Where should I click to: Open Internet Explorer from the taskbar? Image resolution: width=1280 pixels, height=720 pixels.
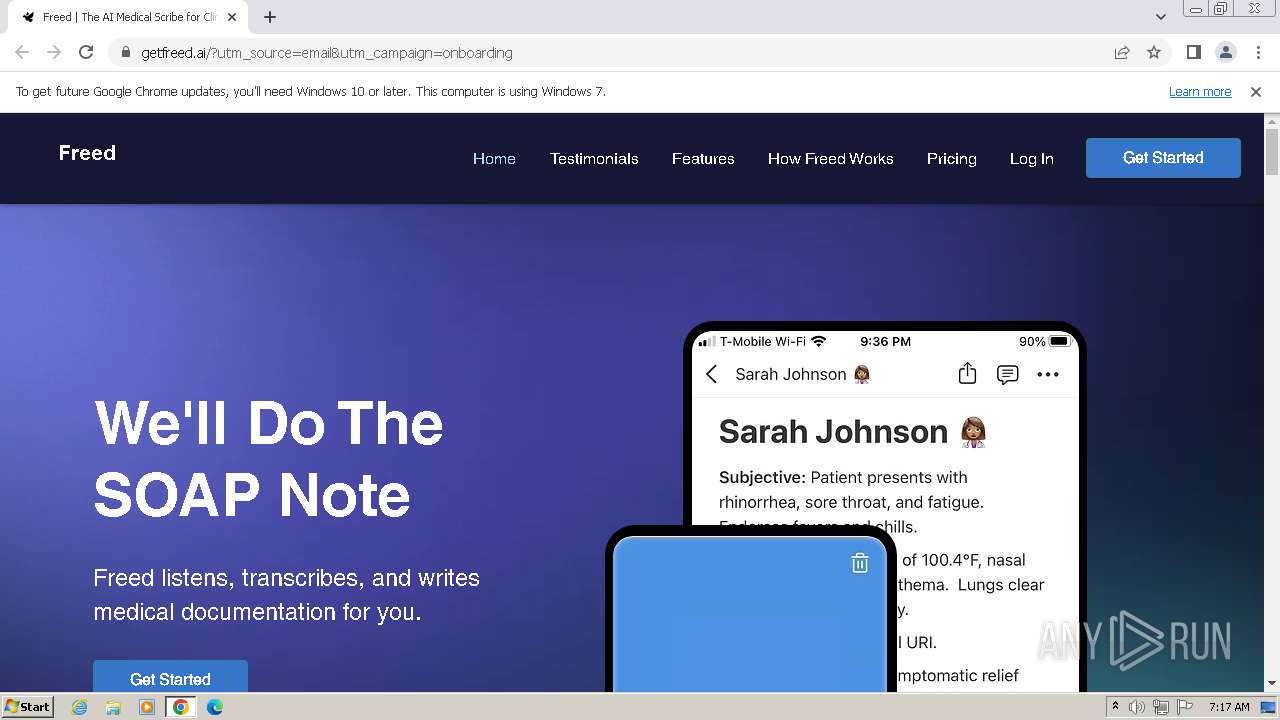click(79, 707)
